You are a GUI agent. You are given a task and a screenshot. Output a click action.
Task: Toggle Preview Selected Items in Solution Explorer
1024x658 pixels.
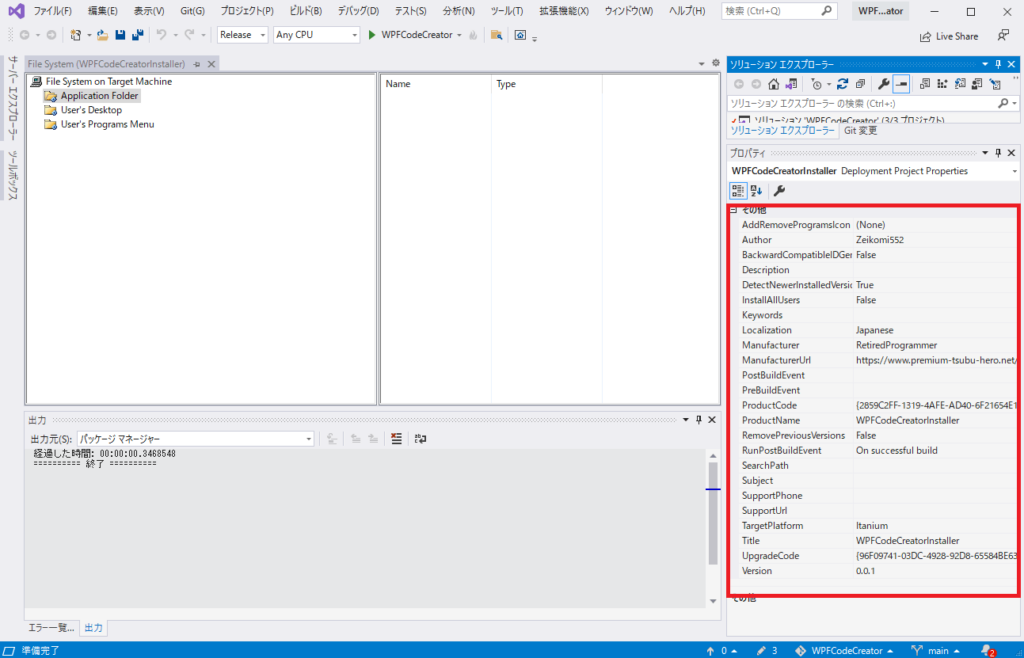click(901, 84)
